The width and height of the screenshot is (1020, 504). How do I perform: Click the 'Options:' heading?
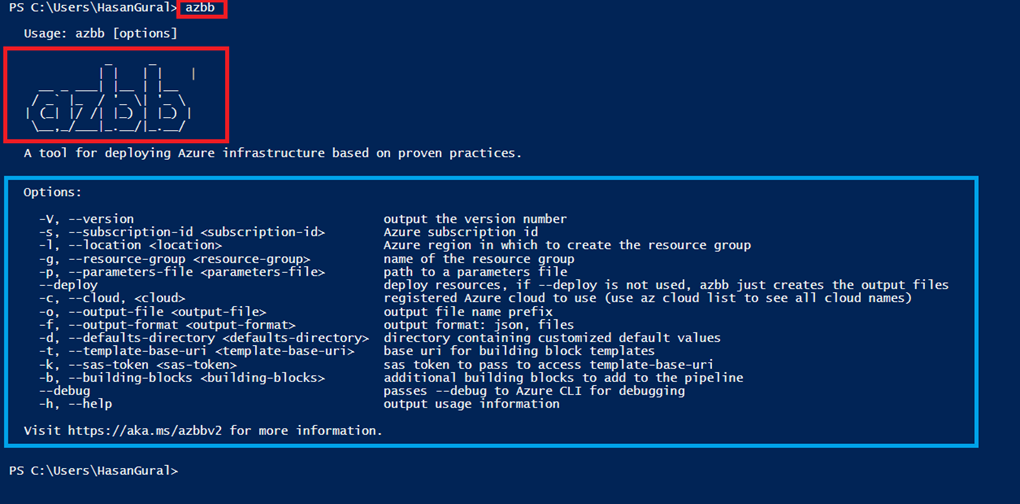click(x=53, y=192)
